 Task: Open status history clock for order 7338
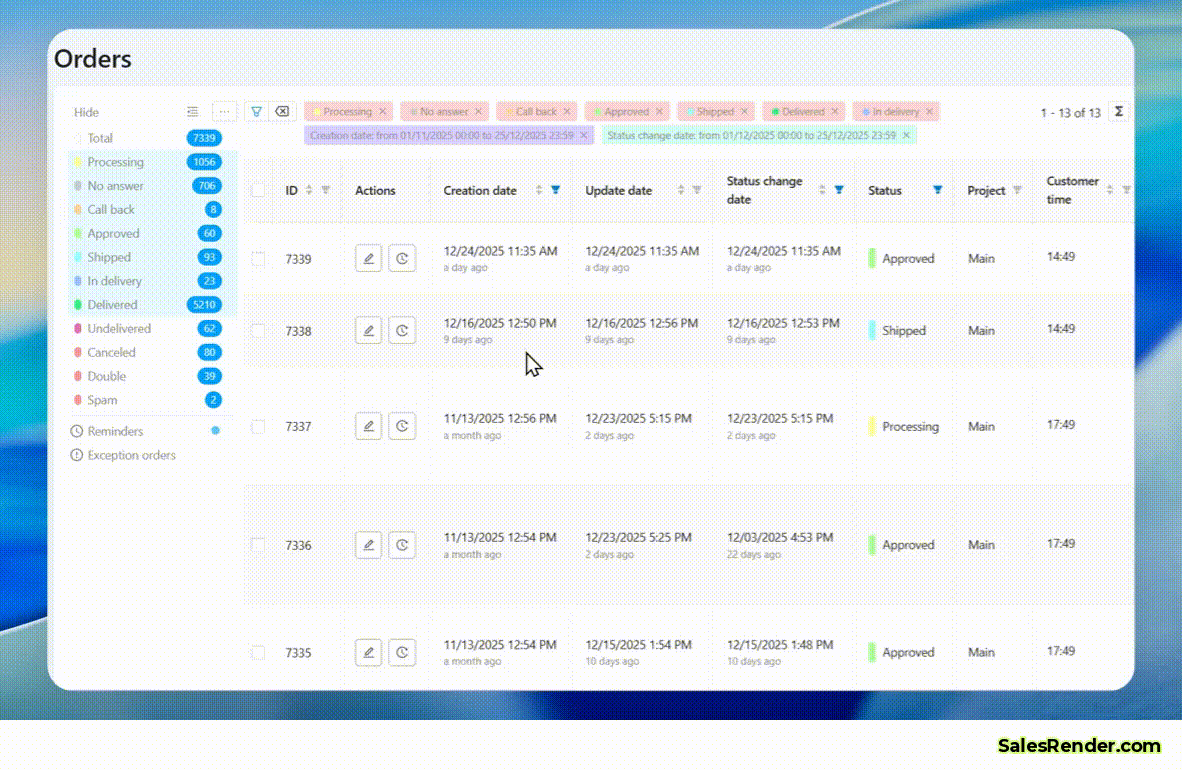[x=402, y=329]
